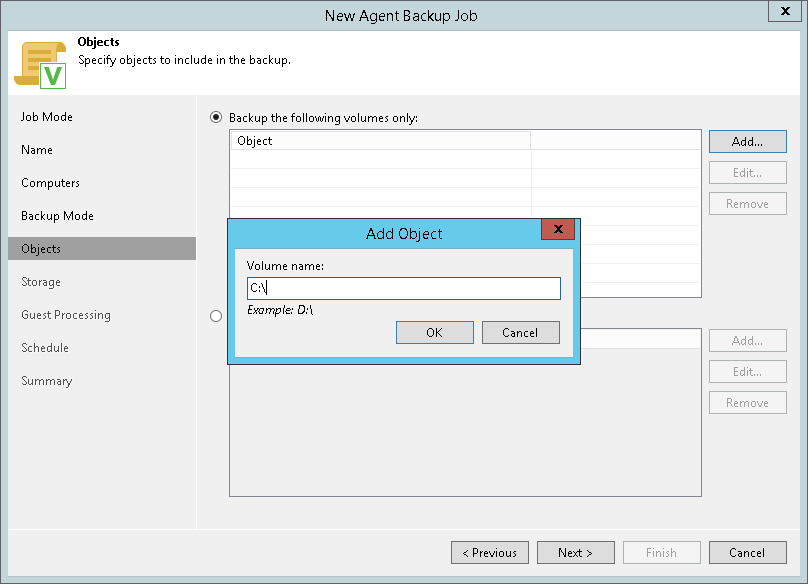Screen dimensions: 808x584
Task: Open the Storage wizard step
Action: tap(41, 282)
